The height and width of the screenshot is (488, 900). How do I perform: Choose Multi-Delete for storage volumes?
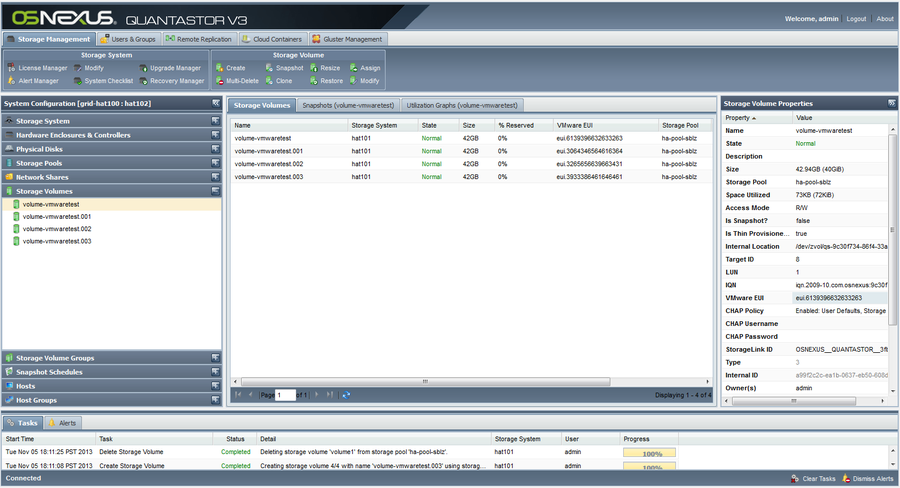tap(237, 81)
